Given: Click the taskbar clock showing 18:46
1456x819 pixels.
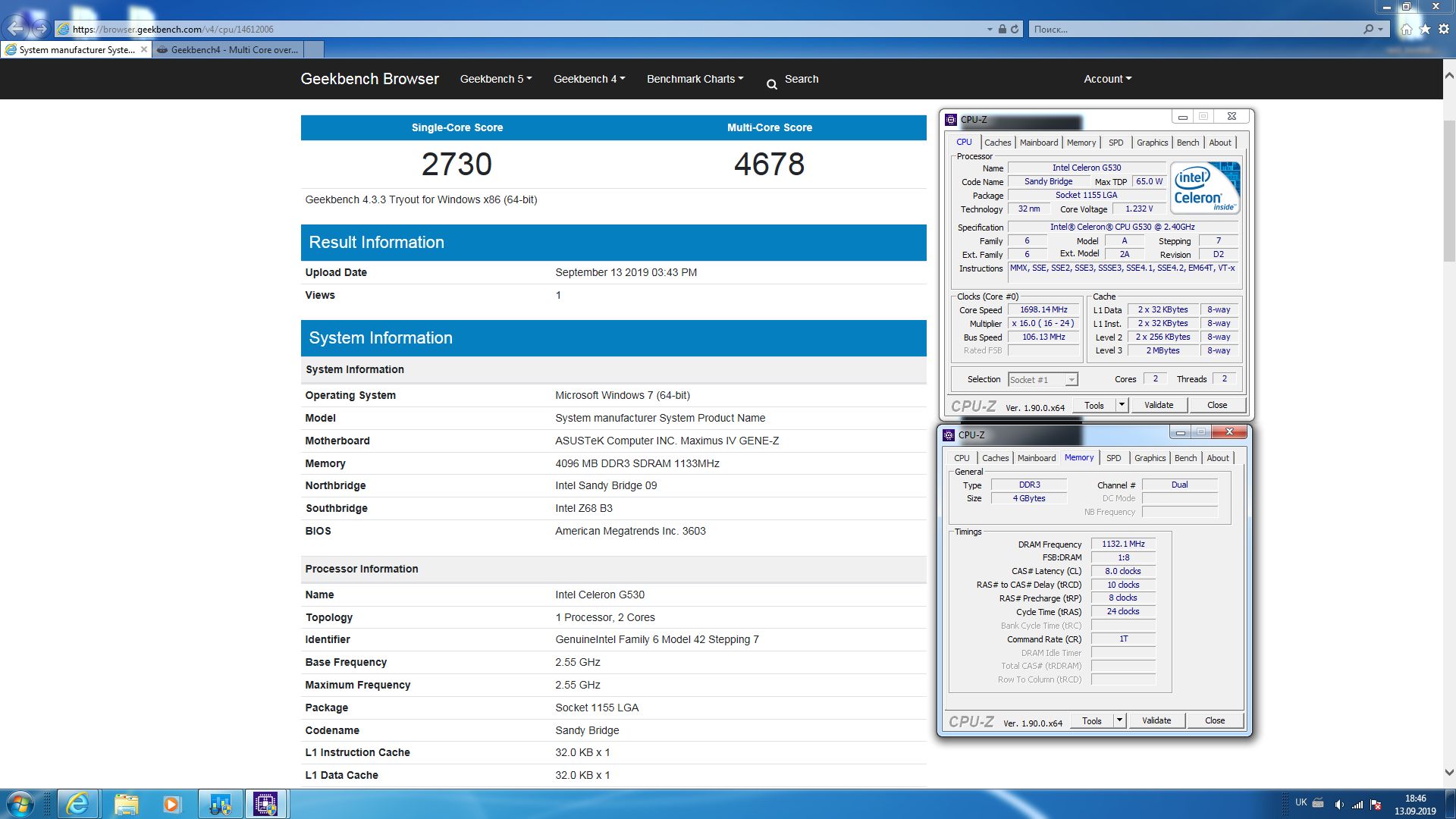Looking at the screenshot, I should click(x=1415, y=798).
